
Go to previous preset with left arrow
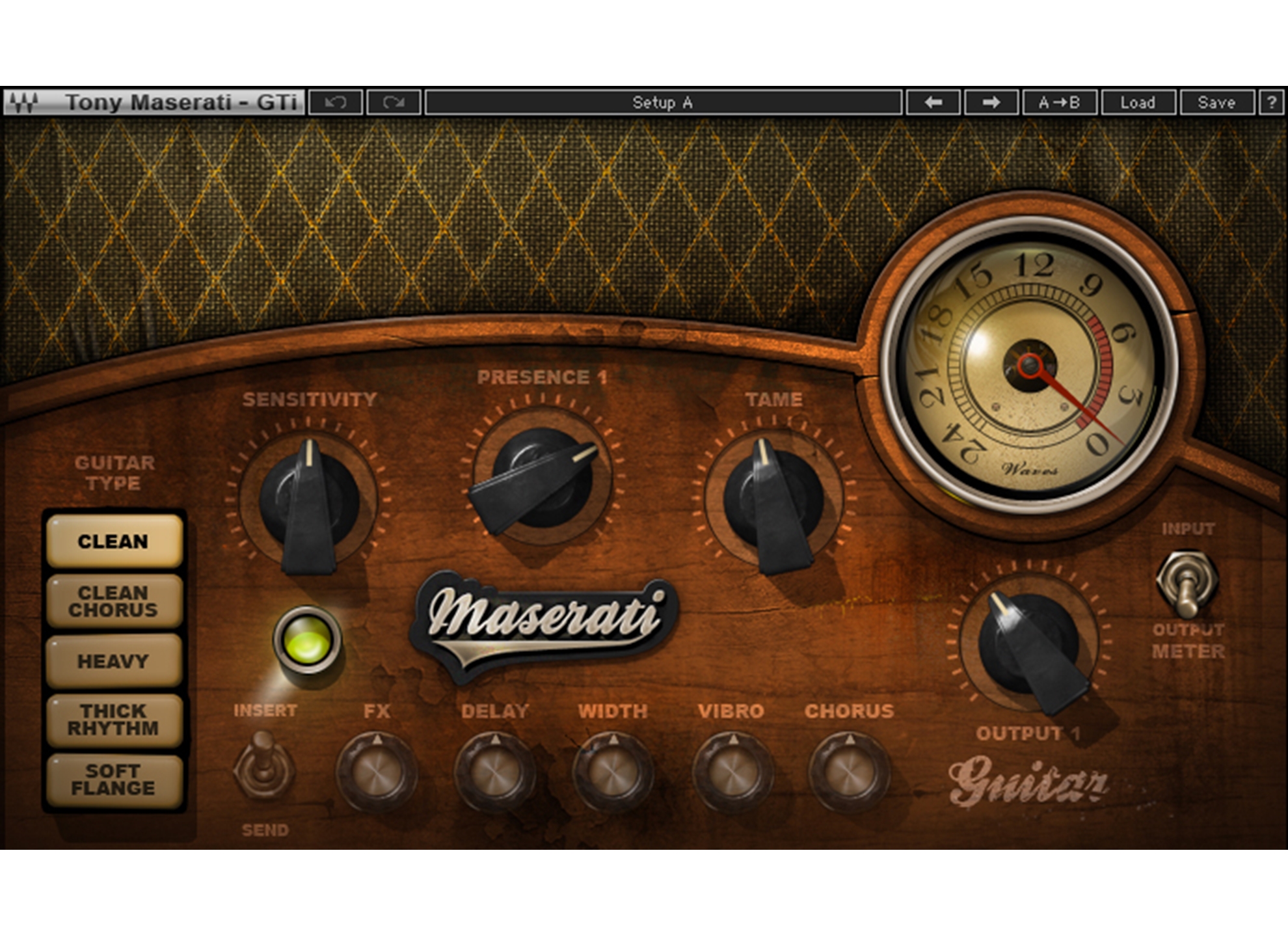click(x=933, y=103)
